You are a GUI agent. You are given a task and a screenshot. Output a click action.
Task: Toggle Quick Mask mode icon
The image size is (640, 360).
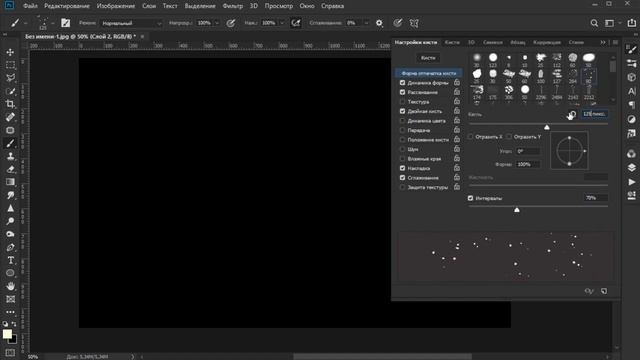tap(10, 353)
